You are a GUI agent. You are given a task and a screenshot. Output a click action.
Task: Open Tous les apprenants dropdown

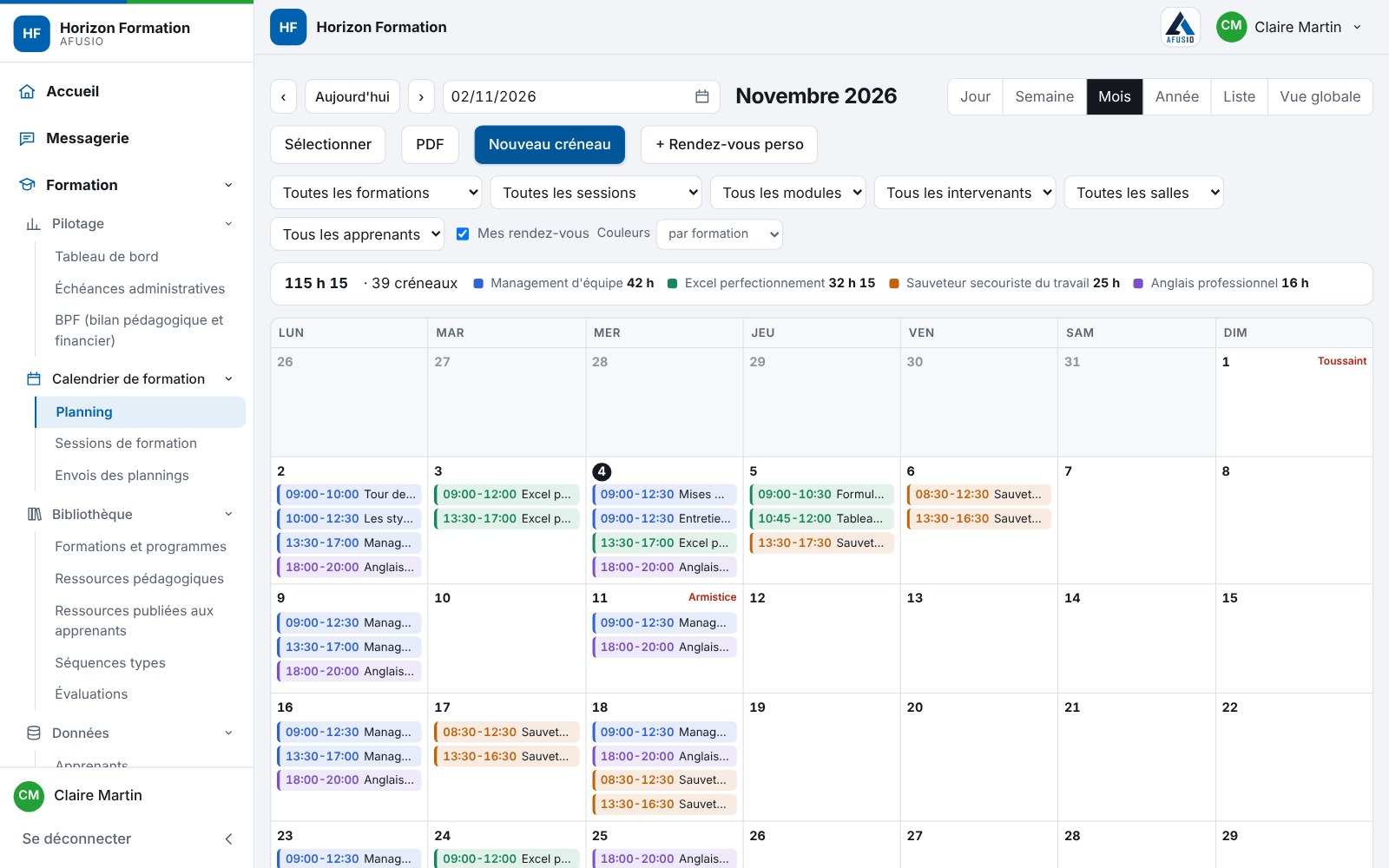click(358, 234)
